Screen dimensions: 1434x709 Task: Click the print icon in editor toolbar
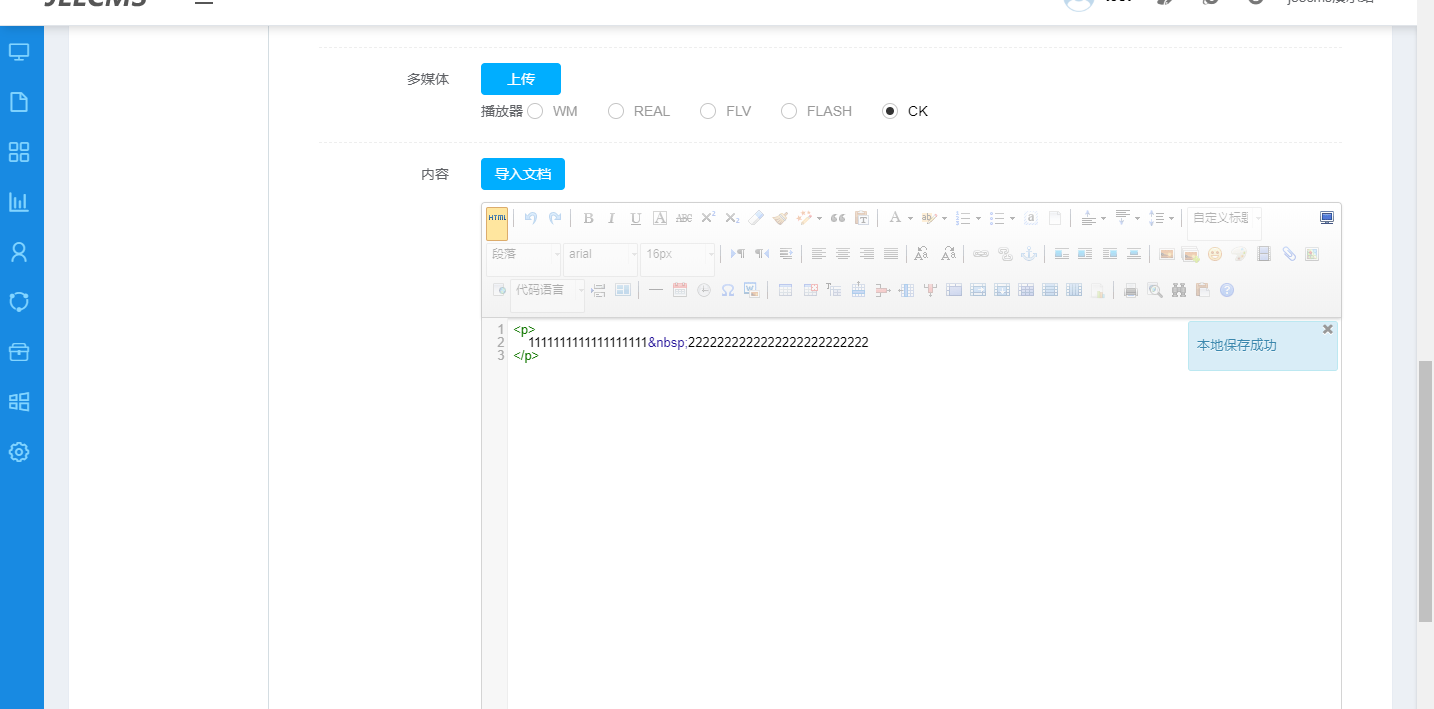[x=1131, y=290]
